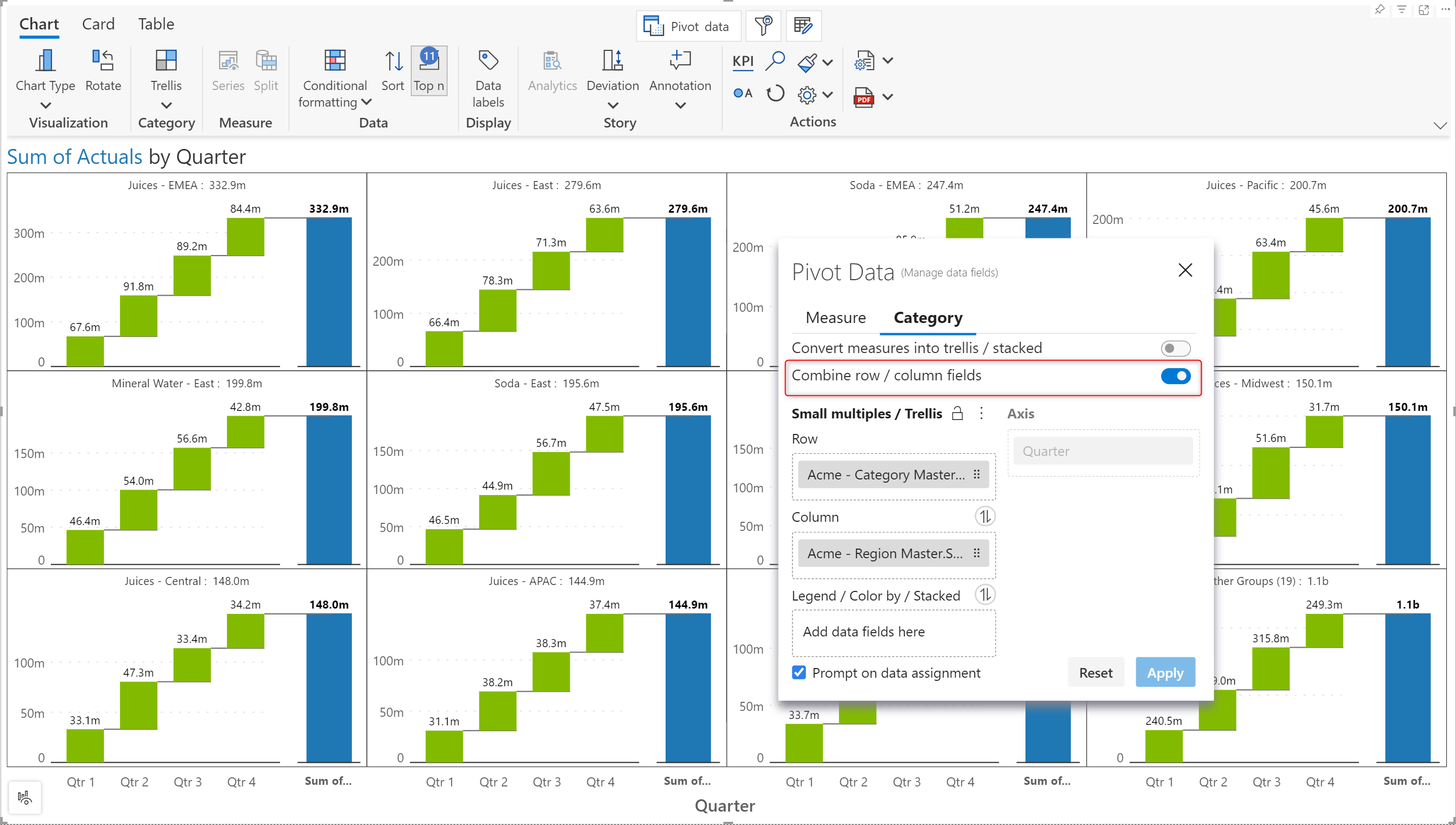Click the Reset button
The height and width of the screenshot is (825, 1456).
(x=1095, y=672)
